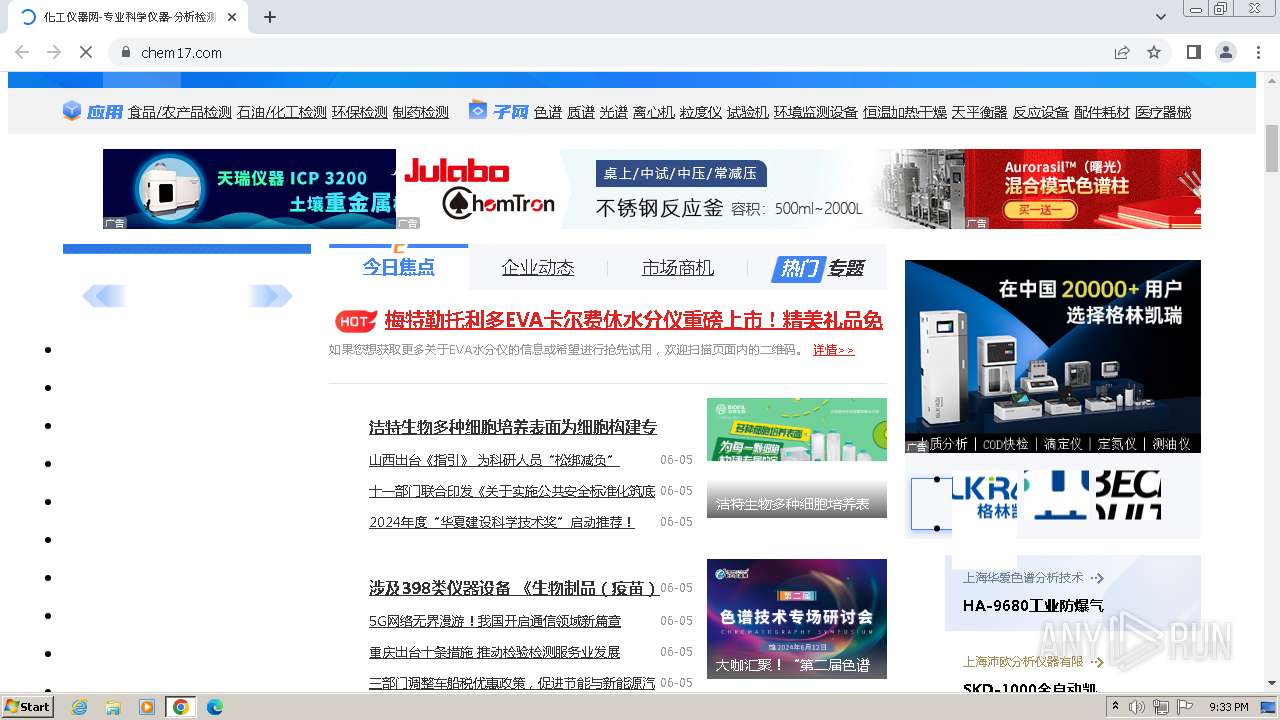The image size is (1280, 720).
Task: Open the file explorer taskbar icon
Action: tap(113, 707)
